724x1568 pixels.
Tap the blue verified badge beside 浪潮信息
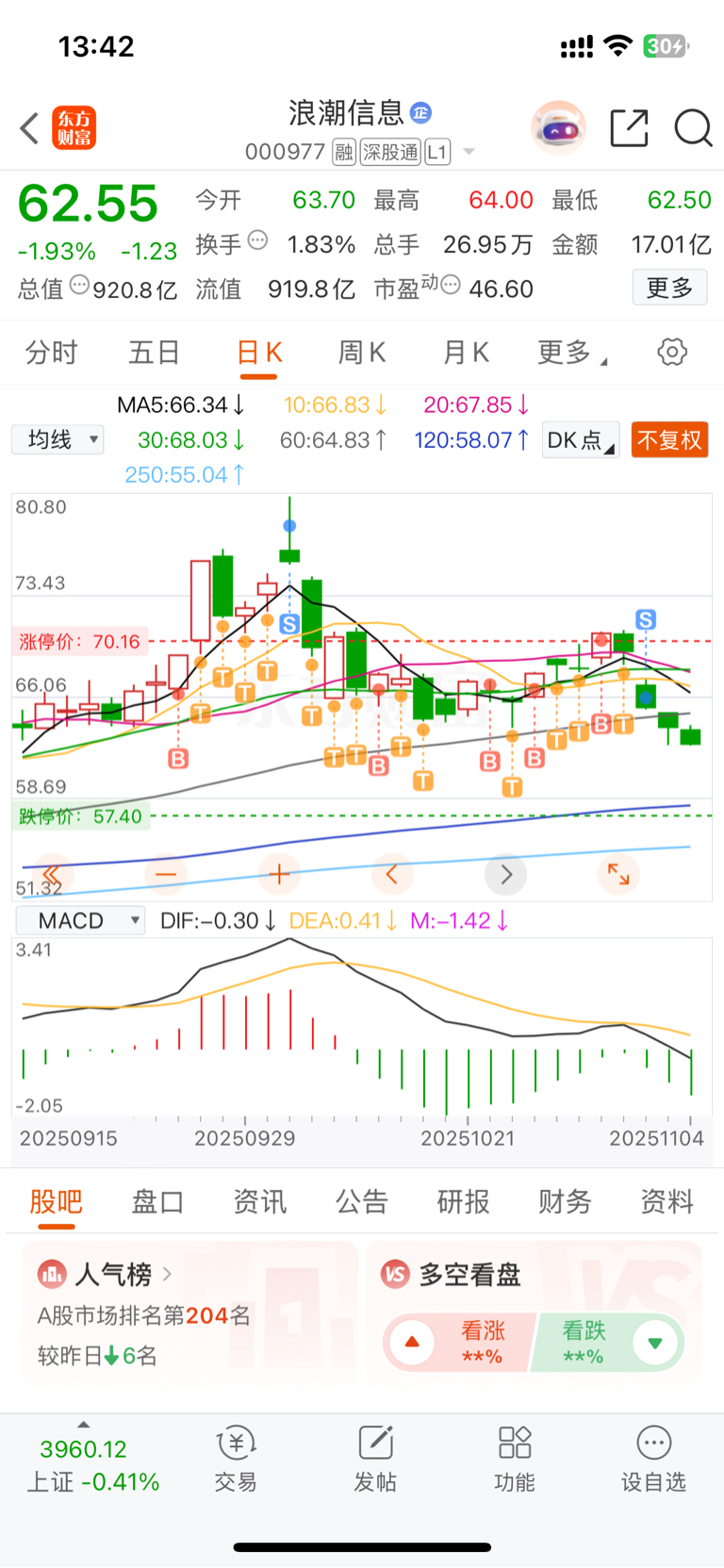click(x=420, y=113)
